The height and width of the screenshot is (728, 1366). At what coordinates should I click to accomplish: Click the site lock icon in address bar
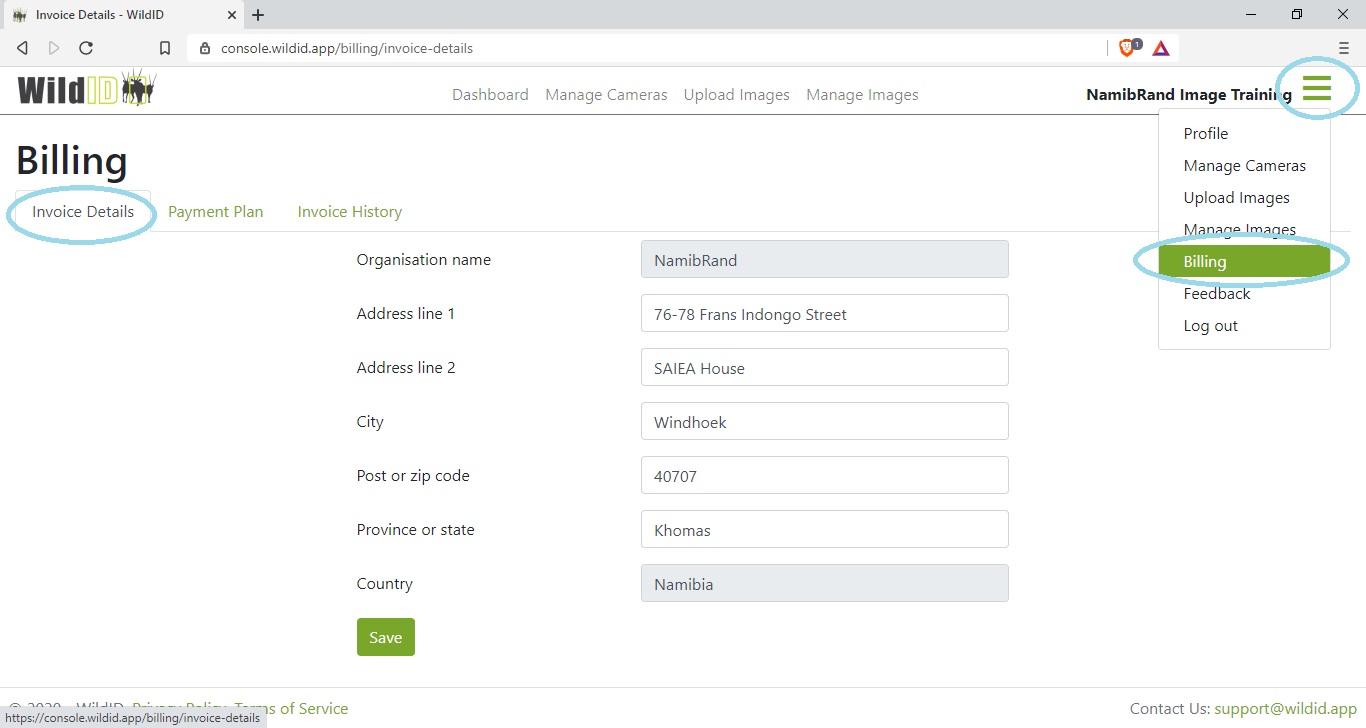click(x=205, y=48)
